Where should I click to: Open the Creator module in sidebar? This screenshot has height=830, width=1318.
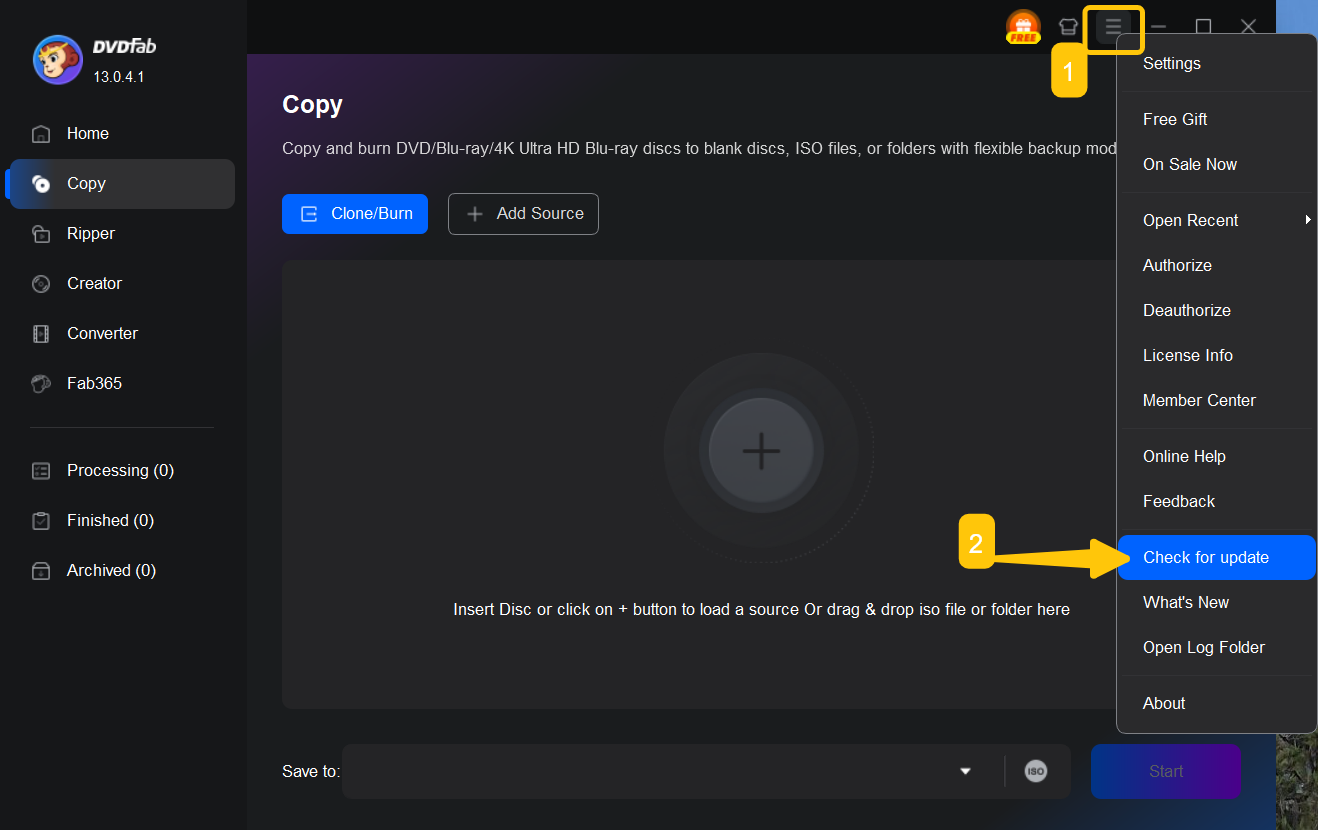click(93, 283)
